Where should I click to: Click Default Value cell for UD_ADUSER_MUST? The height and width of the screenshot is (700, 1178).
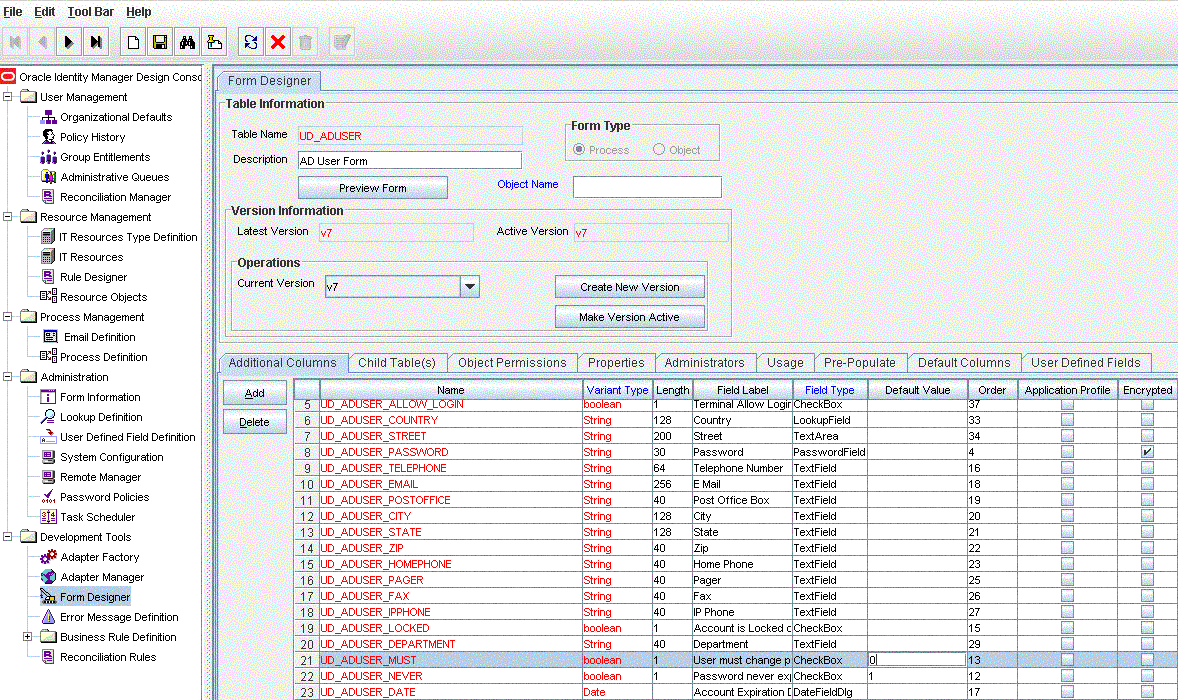917,660
